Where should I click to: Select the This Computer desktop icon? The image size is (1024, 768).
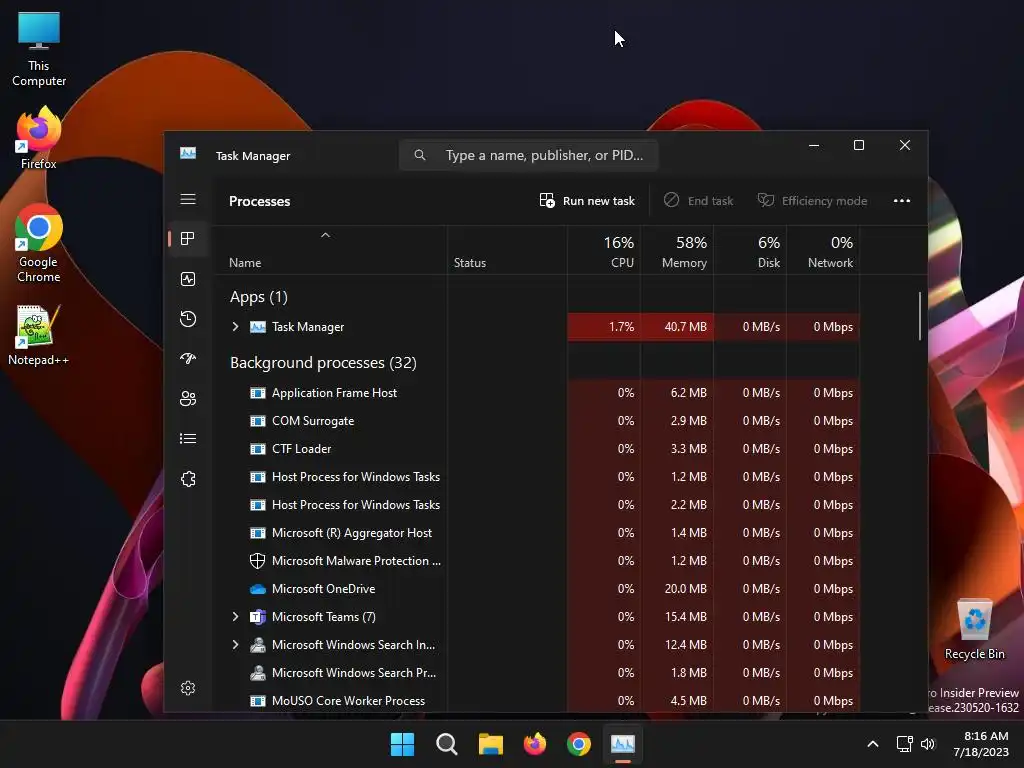point(39,50)
